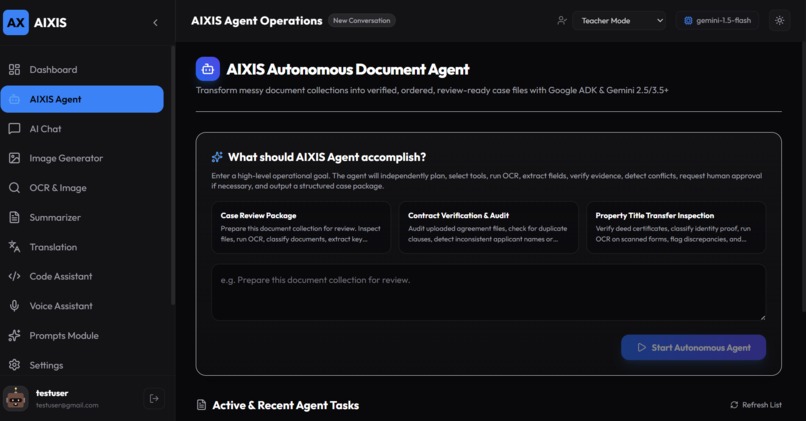Log out using the exit icon
Viewport: 806px width, 421px height.
pyautogui.click(x=154, y=398)
